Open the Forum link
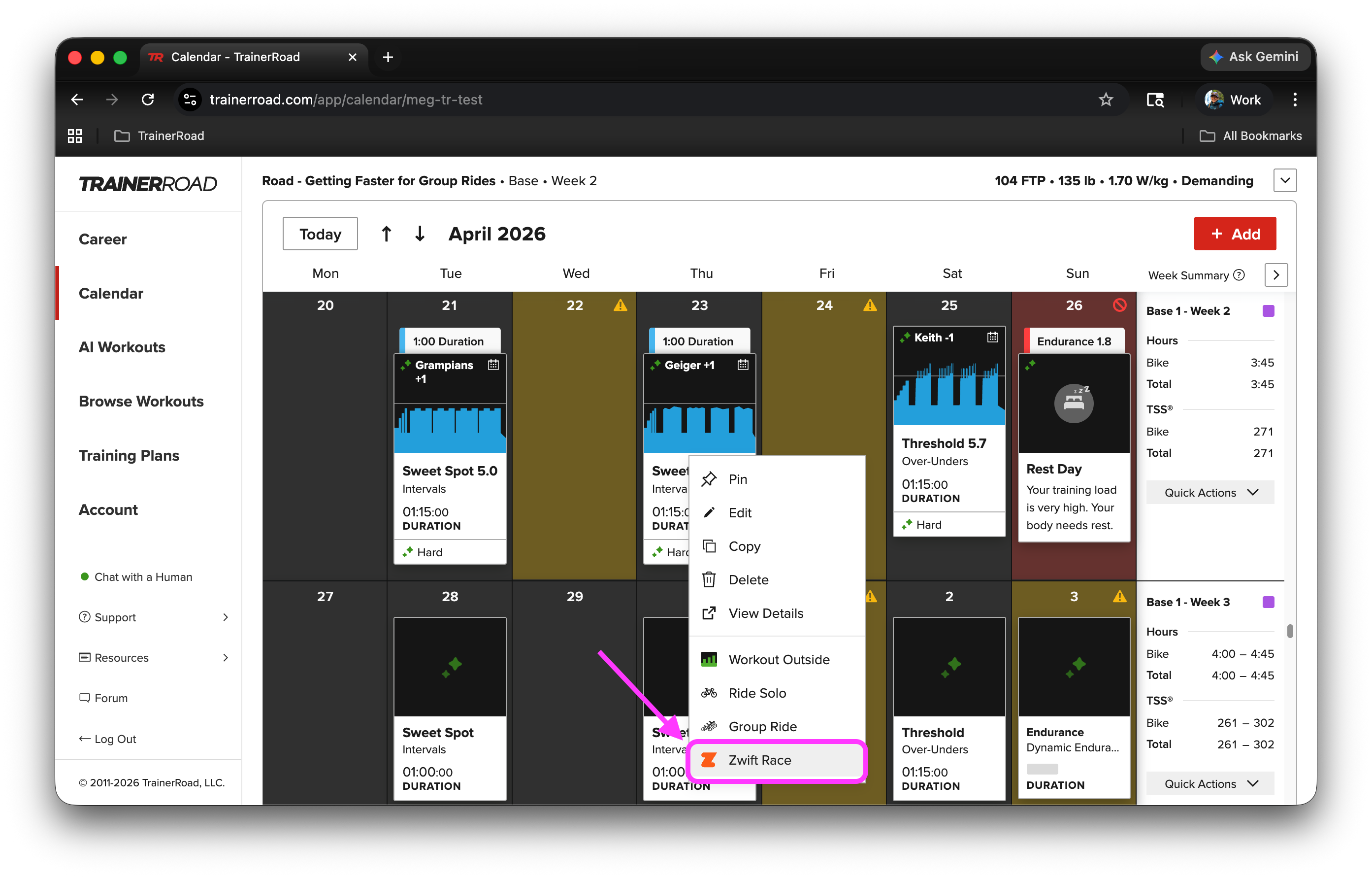The width and height of the screenshot is (1372, 878). [x=103, y=699]
